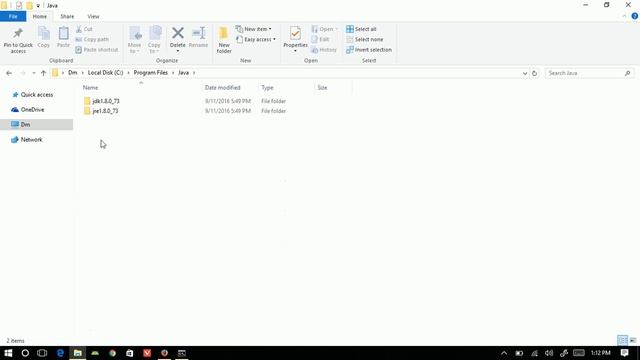640x360 pixels.
Task: Open Properties from ribbon
Action: click(x=295, y=39)
